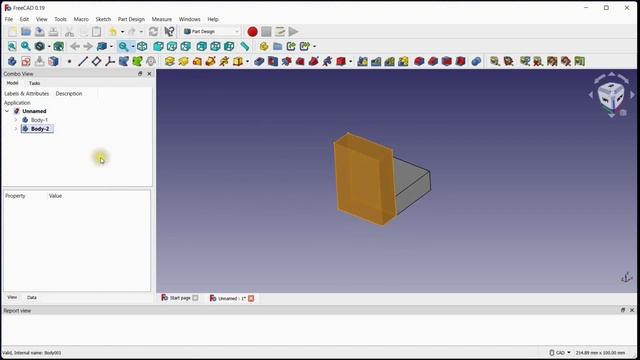
Task: Switch to the Start page tab
Action: 180,298
